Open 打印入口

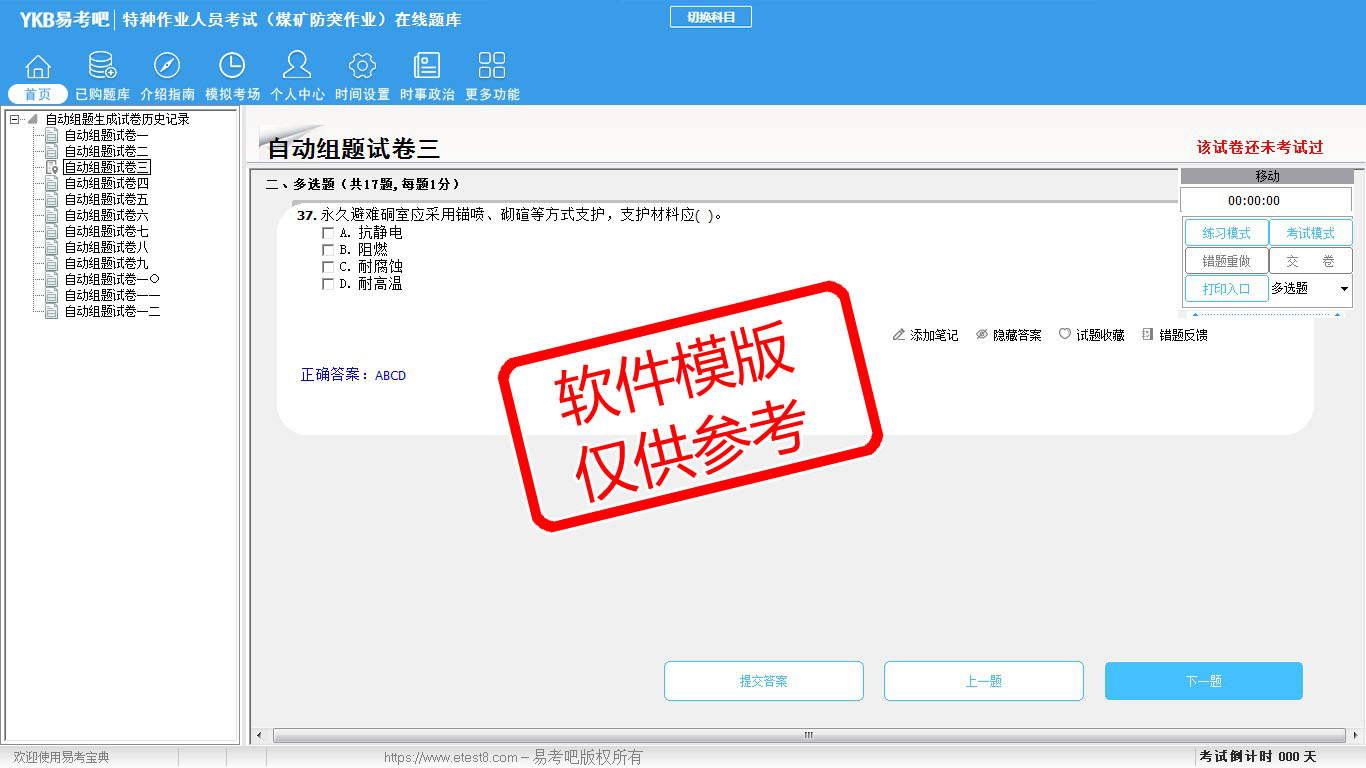(x=1226, y=289)
